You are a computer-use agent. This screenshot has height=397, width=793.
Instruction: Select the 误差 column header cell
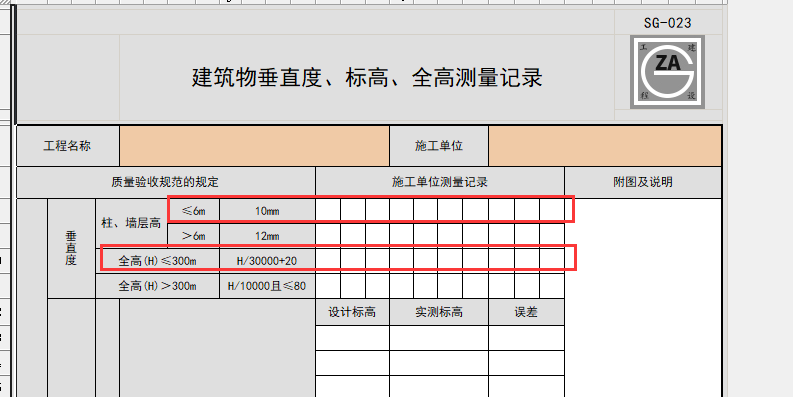click(x=526, y=312)
